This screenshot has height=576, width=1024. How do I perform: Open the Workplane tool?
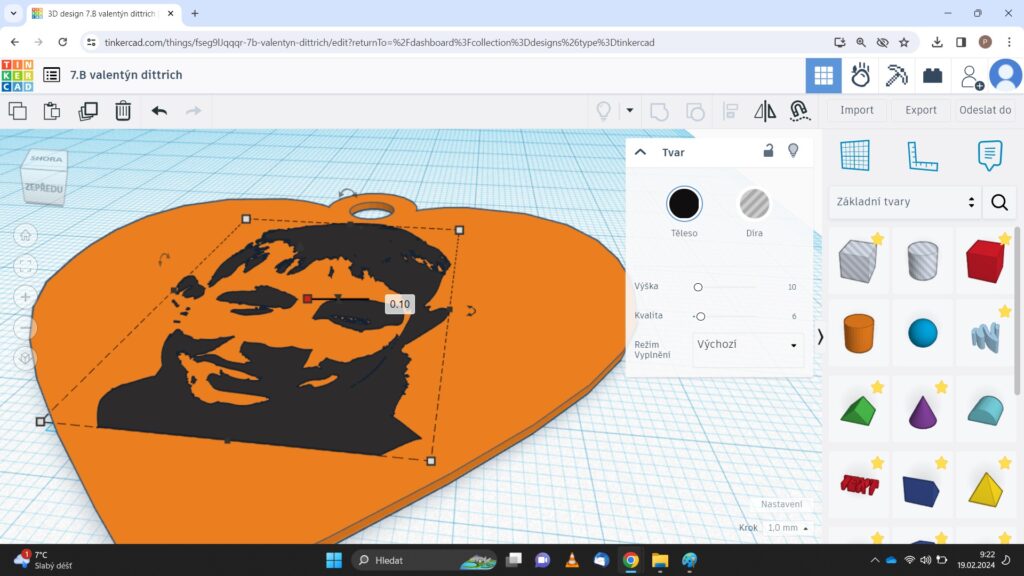click(x=855, y=155)
